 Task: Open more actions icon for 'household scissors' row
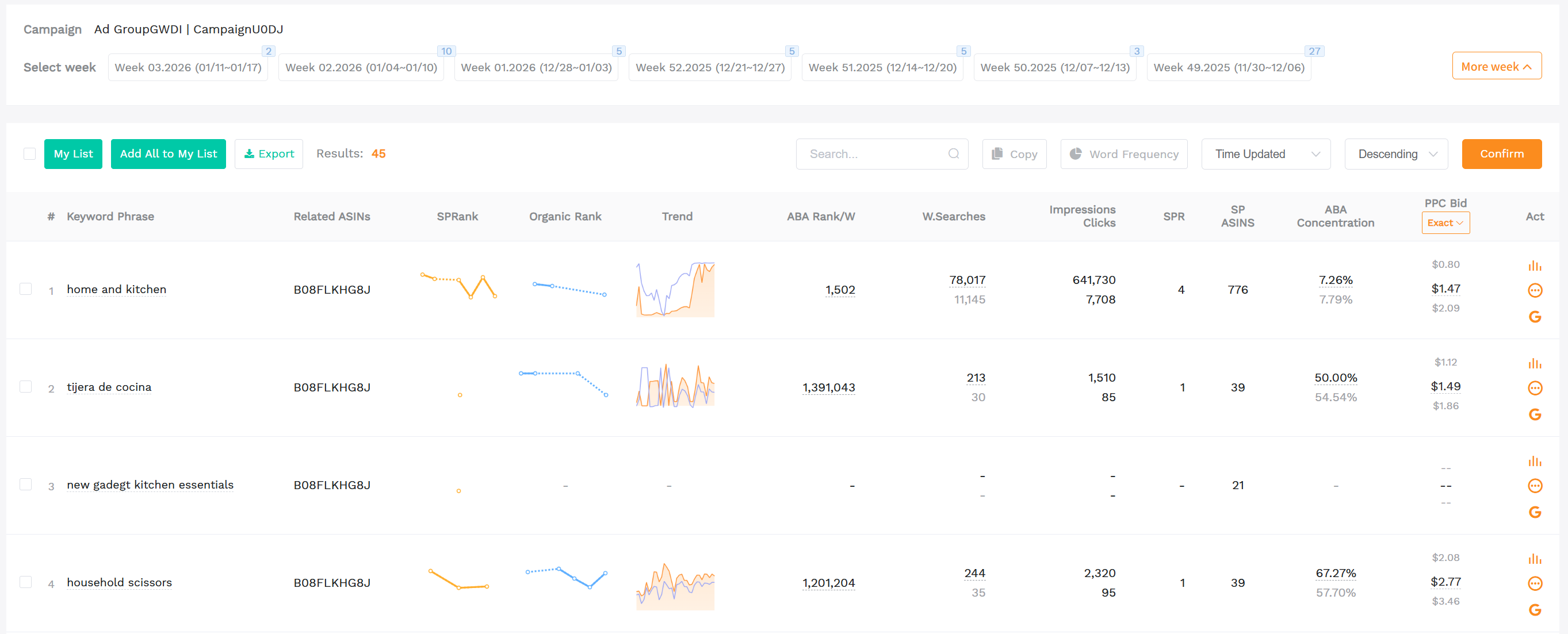tap(1535, 583)
